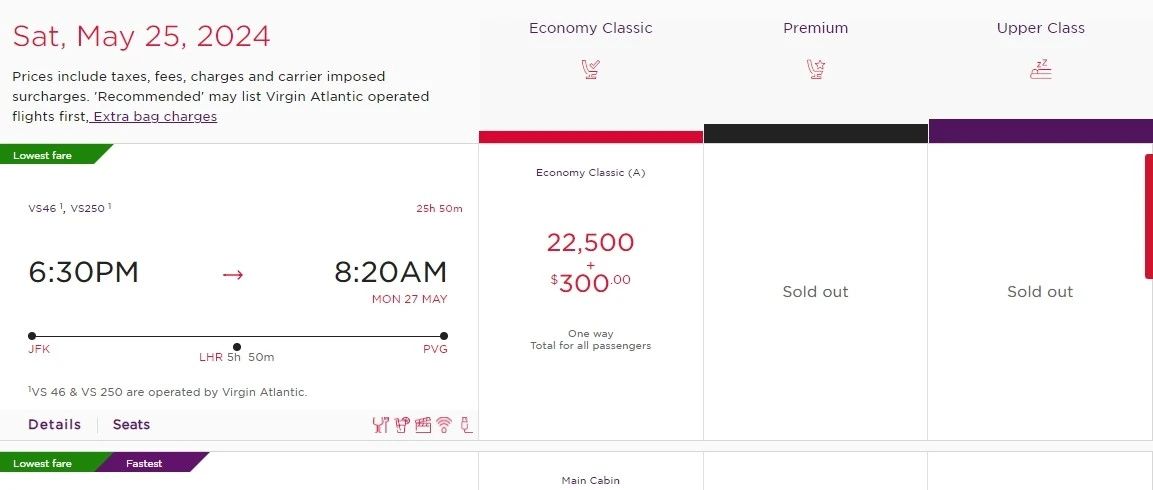Select the Premium column header

pos(816,28)
